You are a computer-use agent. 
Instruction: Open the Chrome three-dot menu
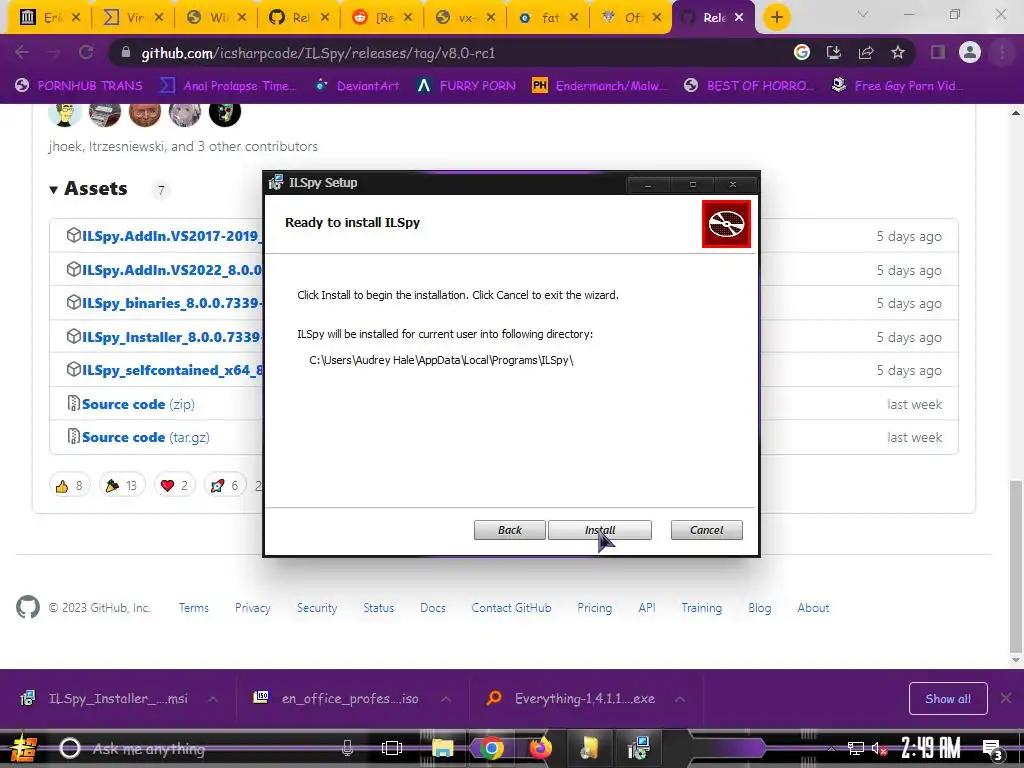coord(1002,52)
